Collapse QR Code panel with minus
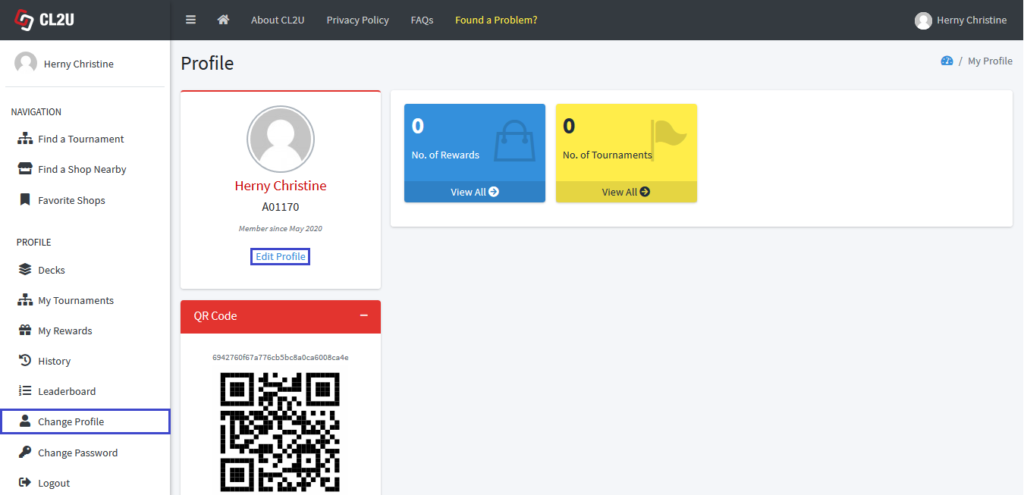1024x495 pixels. 364,316
